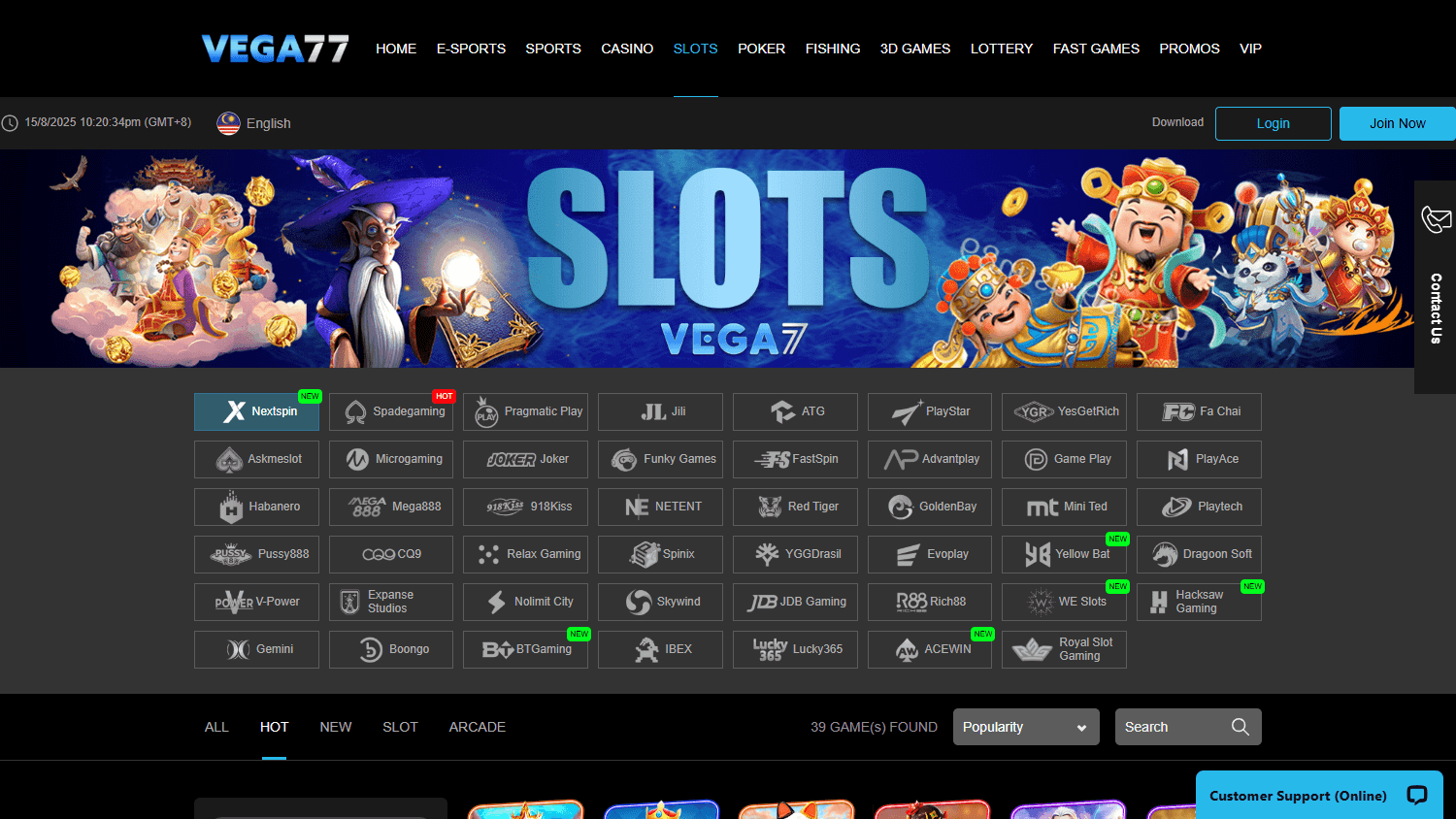The width and height of the screenshot is (1456, 819).
Task: Open the Customer Support chat bubble icon
Action: [x=1416, y=795]
